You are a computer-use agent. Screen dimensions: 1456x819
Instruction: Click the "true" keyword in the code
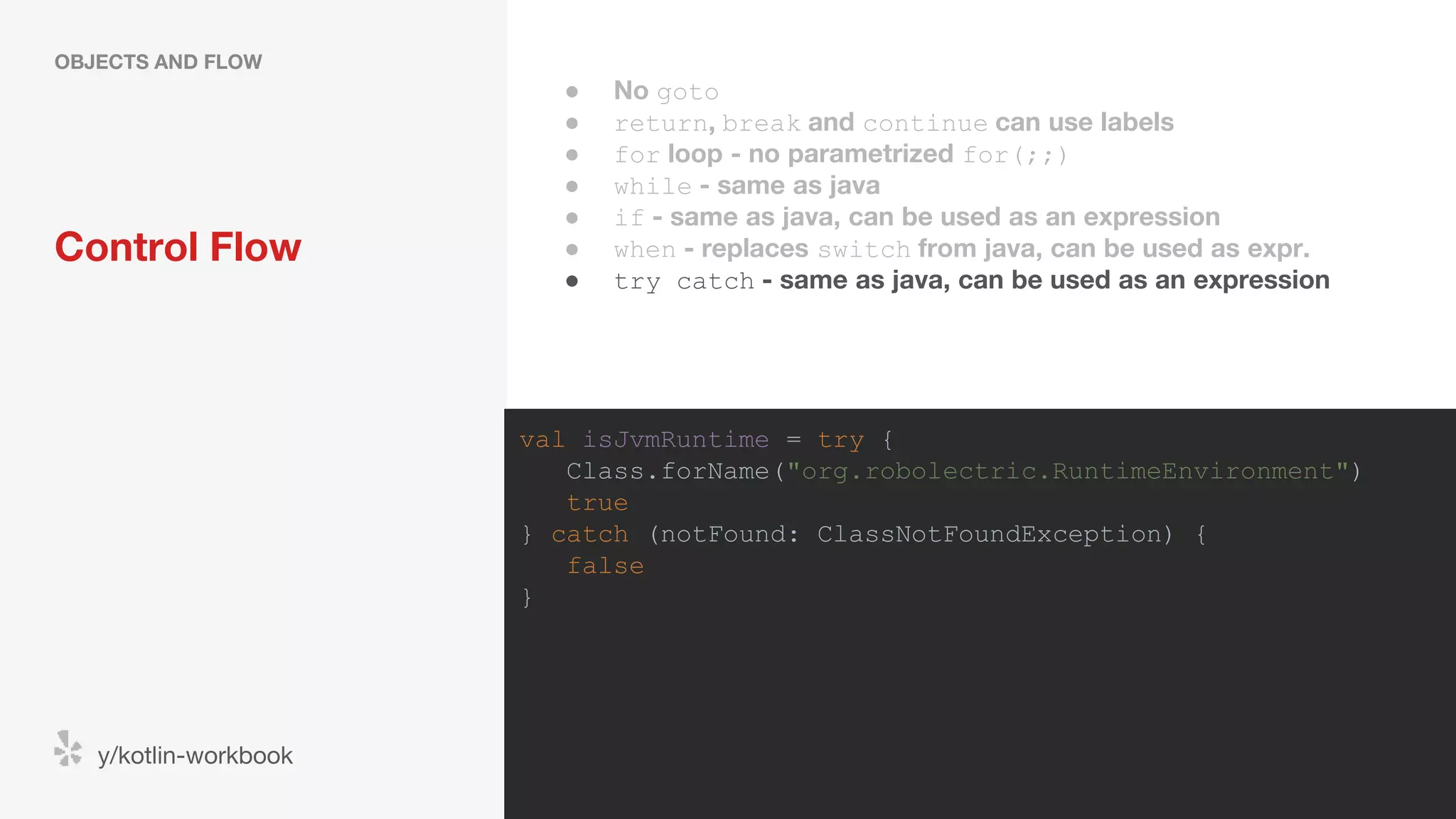pos(597,503)
